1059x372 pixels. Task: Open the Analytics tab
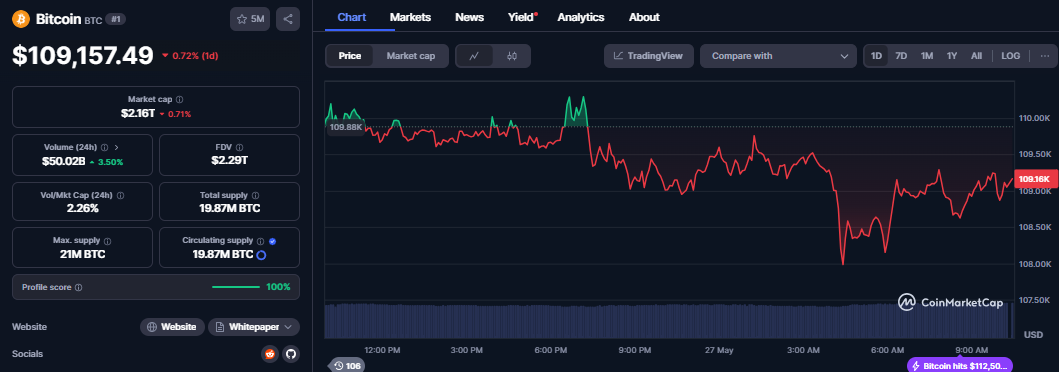(x=581, y=18)
